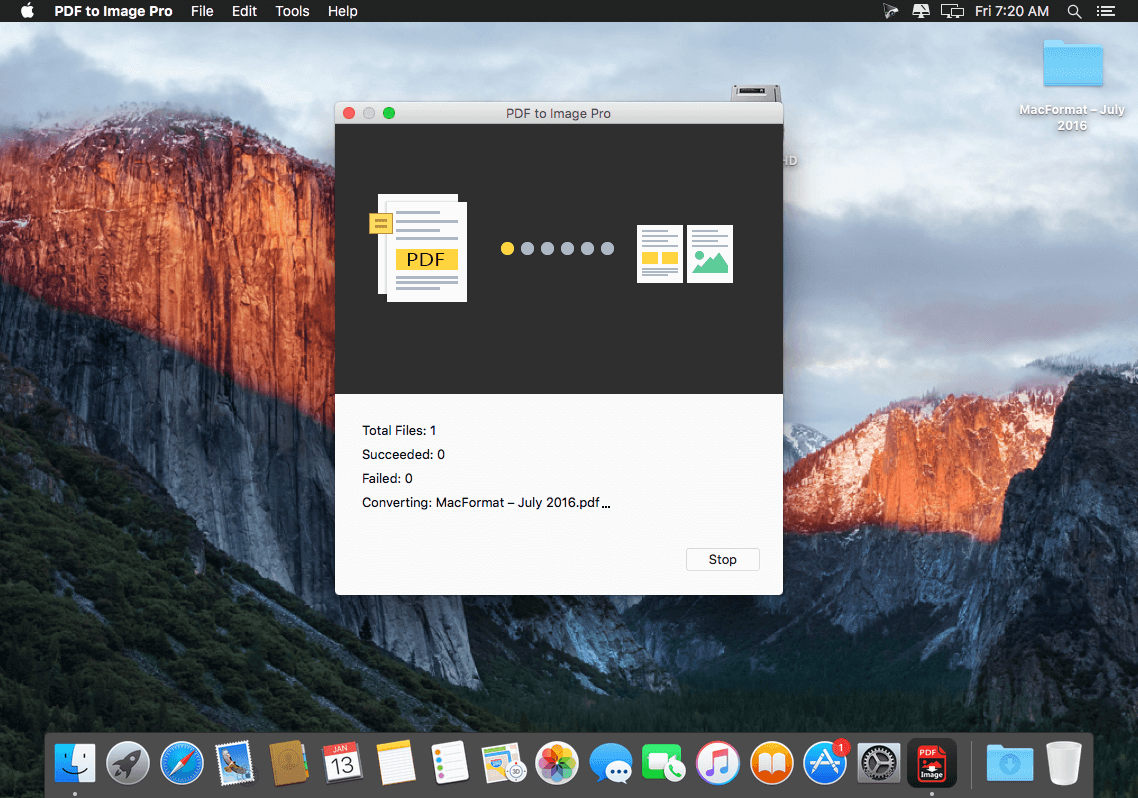
Task: Open Maps from the Dock
Action: (x=503, y=763)
